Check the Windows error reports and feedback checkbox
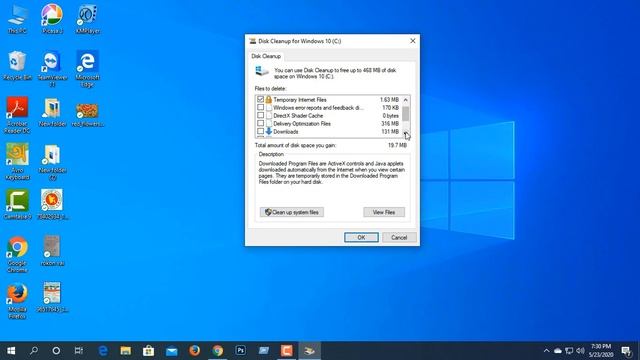 tap(260, 107)
